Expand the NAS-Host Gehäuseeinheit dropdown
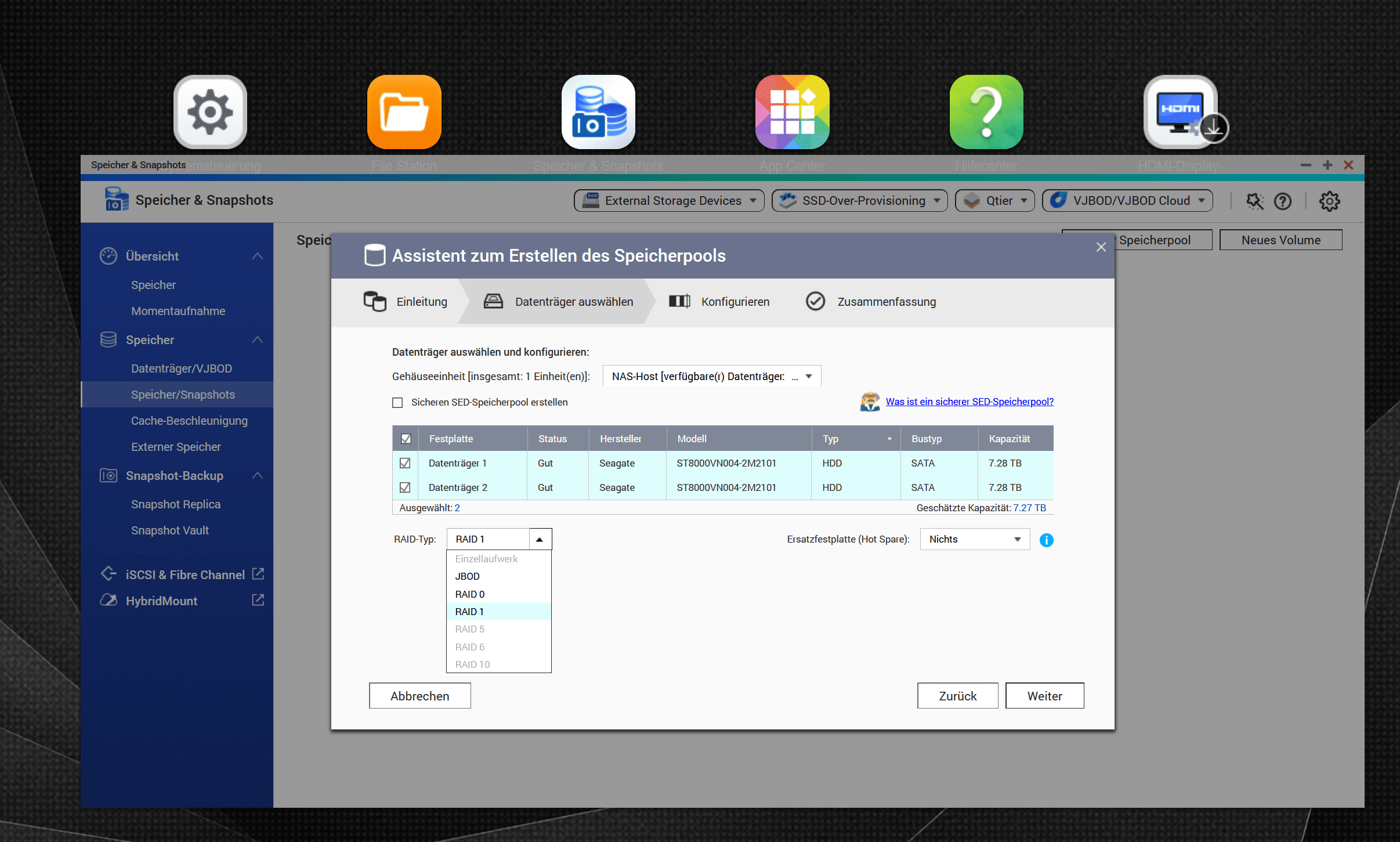The image size is (1400, 842). point(711,377)
